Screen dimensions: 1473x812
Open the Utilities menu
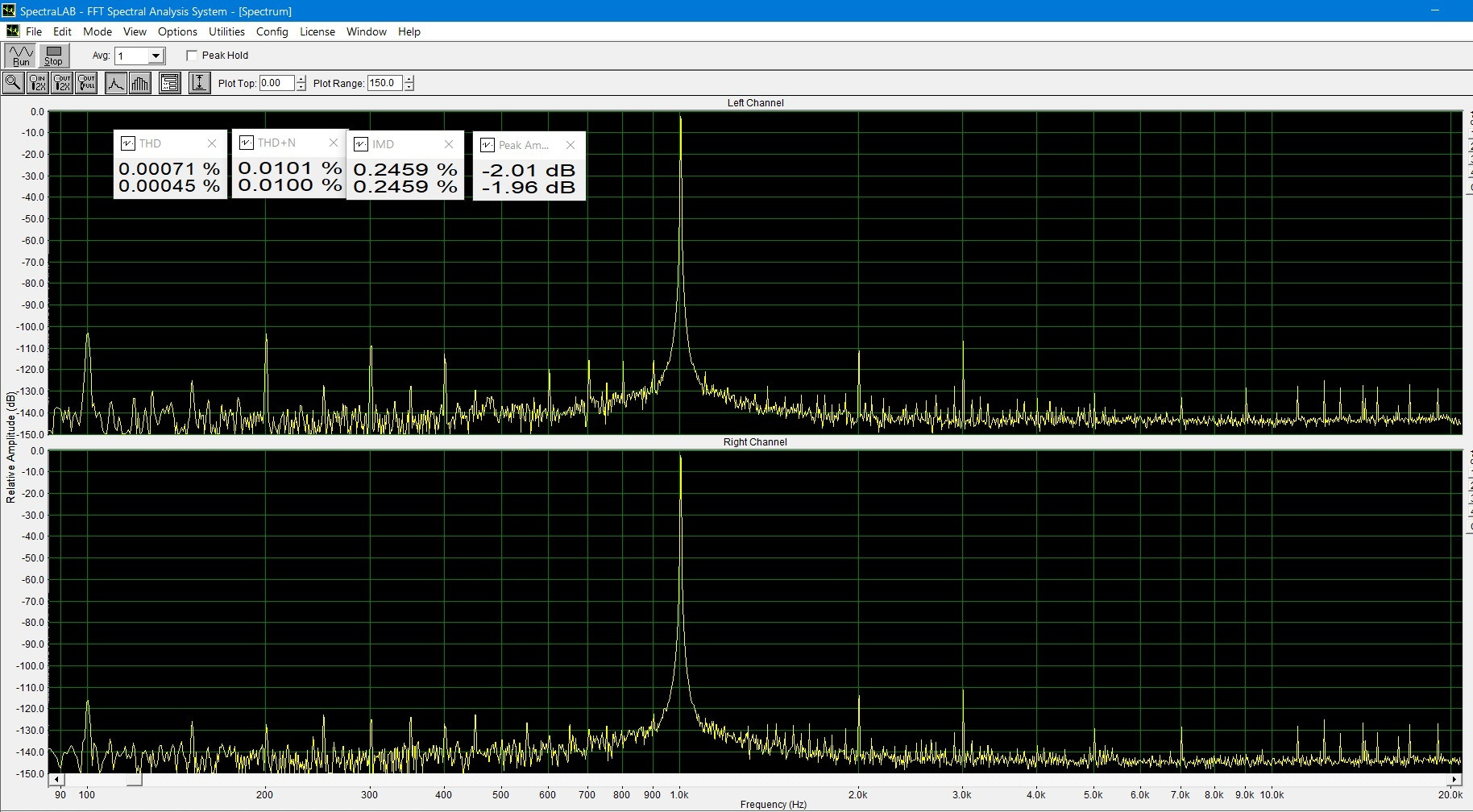pyautogui.click(x=226, y=31)
